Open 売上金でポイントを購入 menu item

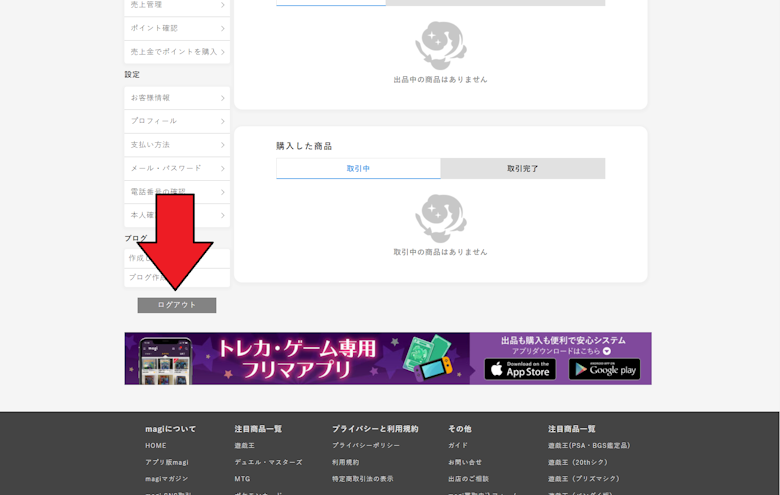(177, 52)
